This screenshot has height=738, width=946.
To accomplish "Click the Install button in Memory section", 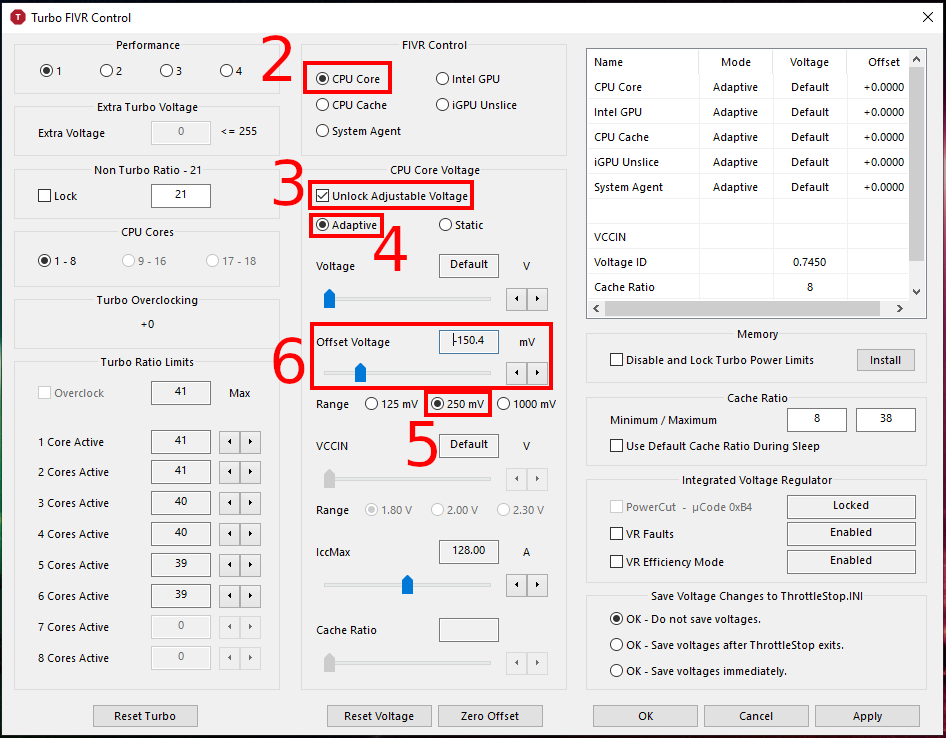I will 886,360.
